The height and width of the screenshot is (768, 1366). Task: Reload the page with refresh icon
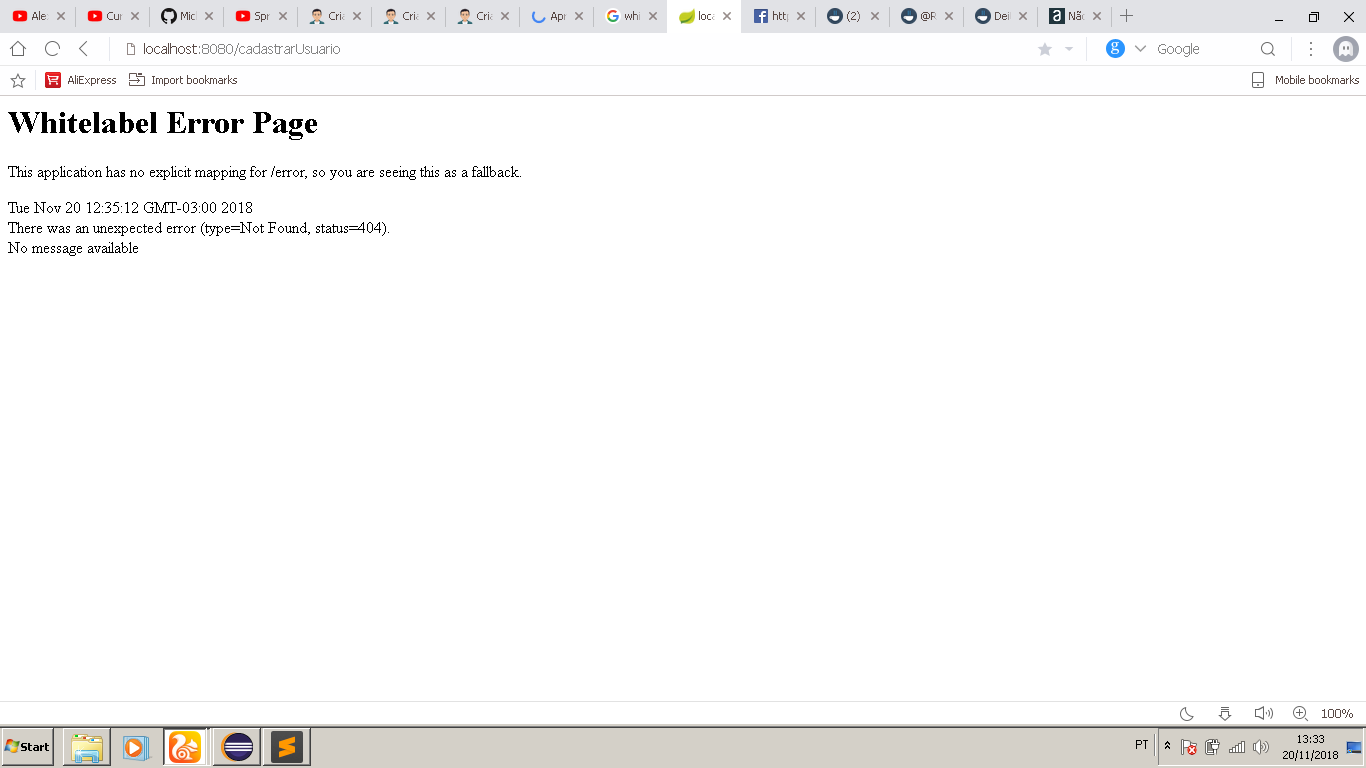pyautogui.click(x=52, y=49)
